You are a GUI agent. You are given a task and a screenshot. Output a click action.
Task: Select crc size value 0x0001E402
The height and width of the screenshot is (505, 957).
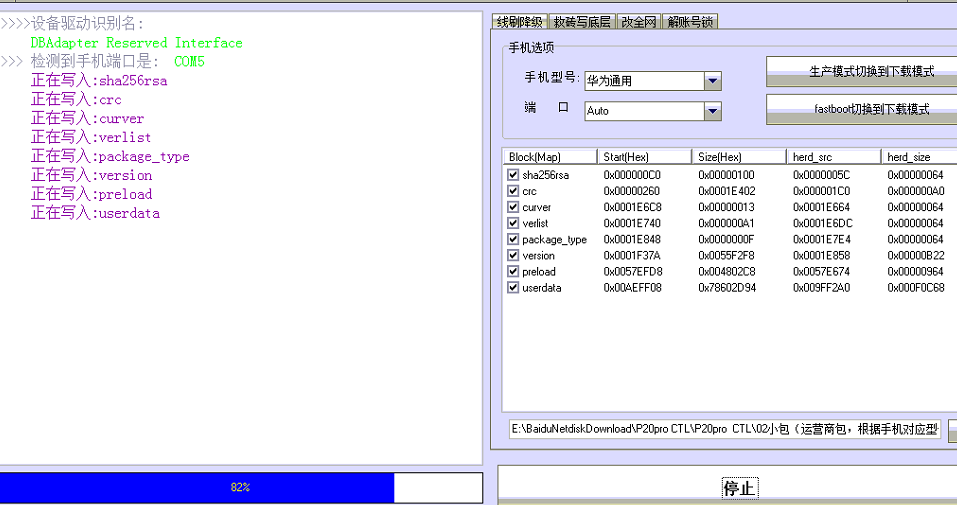(726, 191)
